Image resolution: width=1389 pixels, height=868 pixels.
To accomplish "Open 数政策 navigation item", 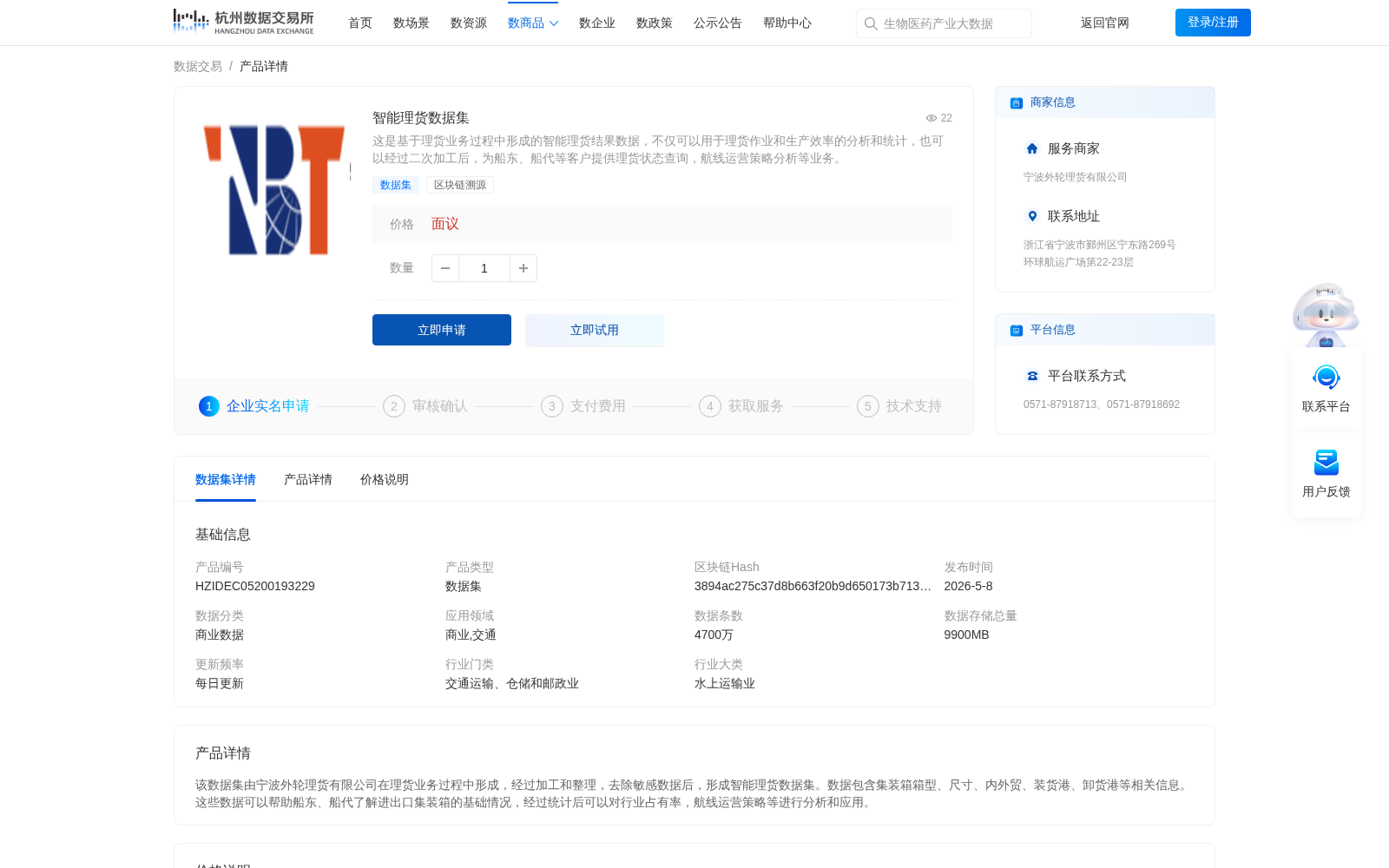I will pos(655,23).
